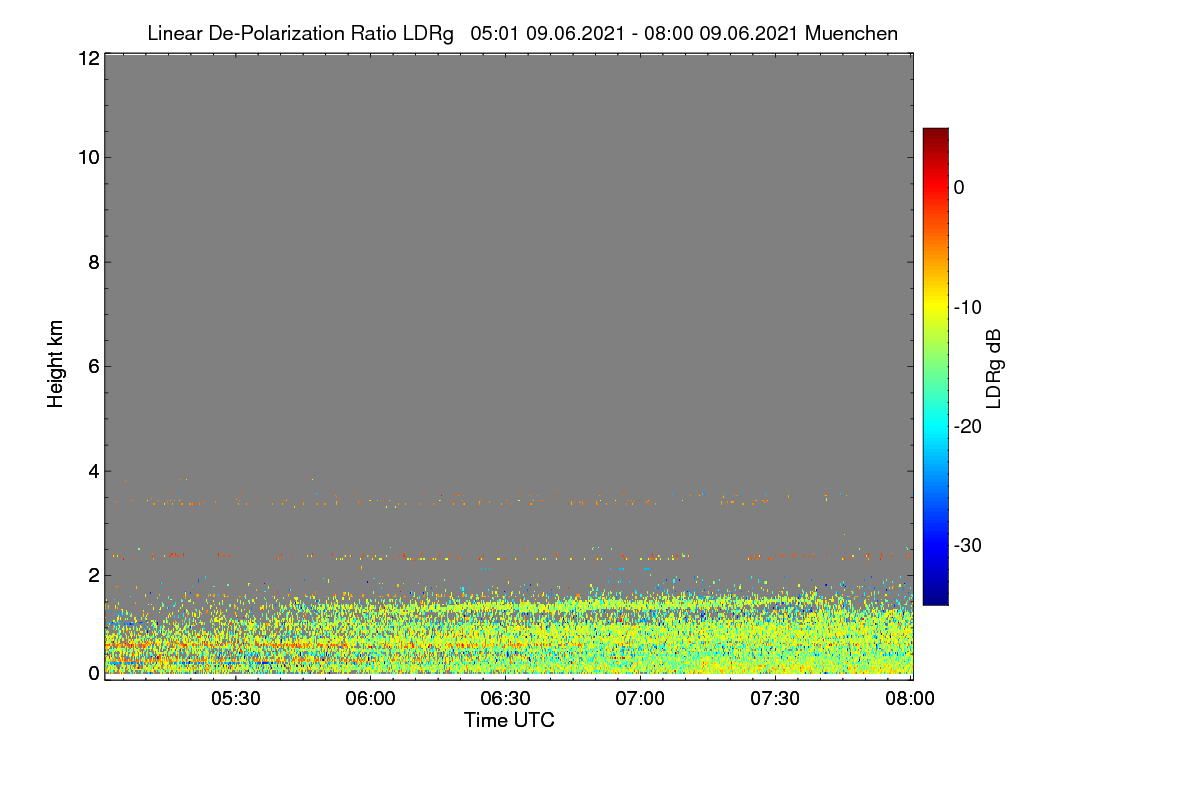
Task: Click the dark red top of colorbar
Action: [935, 133]
